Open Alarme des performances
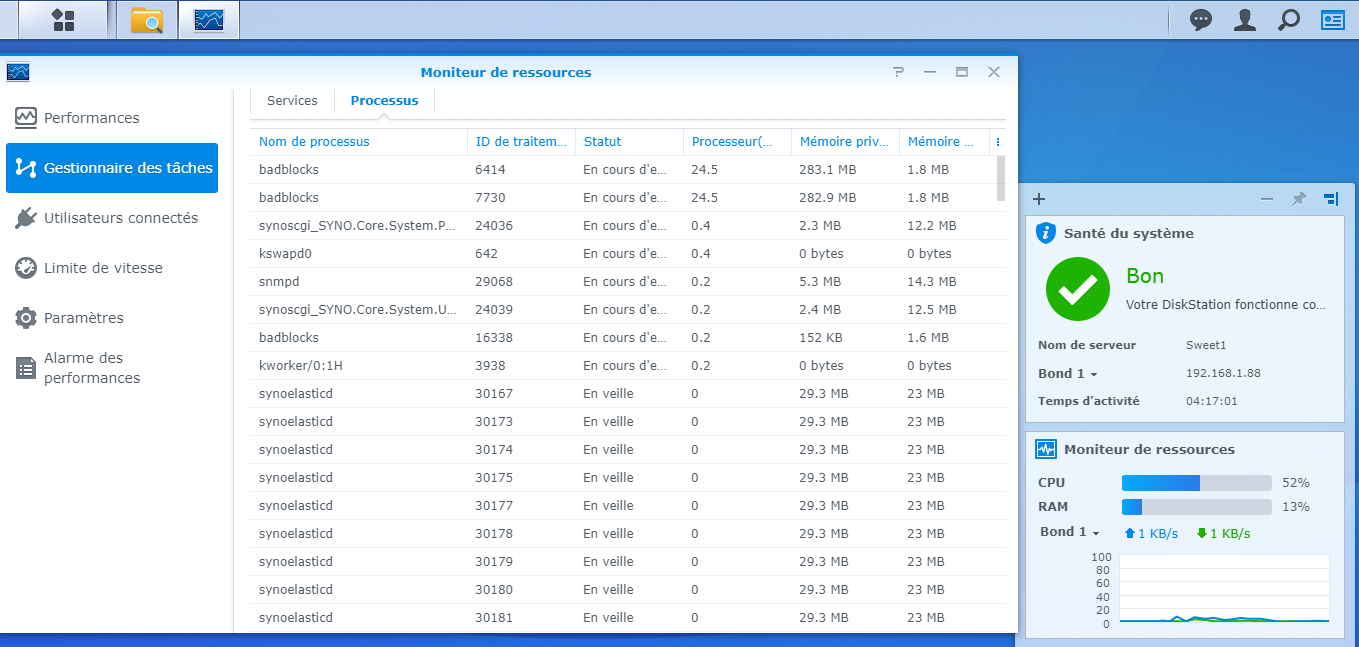The height and width of the screenshot is (647, 1359). [92, 368]
